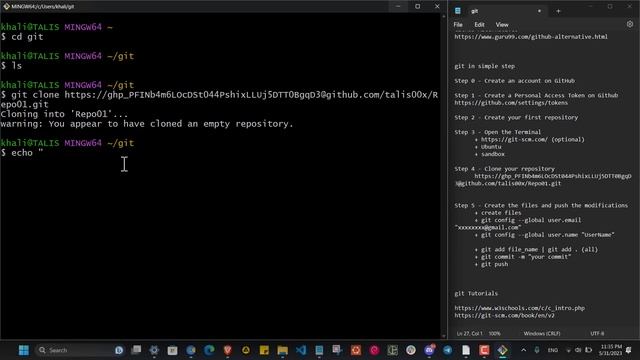Show hidden system tray icons
Image resolution: width=640 pixels, height=360 pixels.
coord(524,350)
